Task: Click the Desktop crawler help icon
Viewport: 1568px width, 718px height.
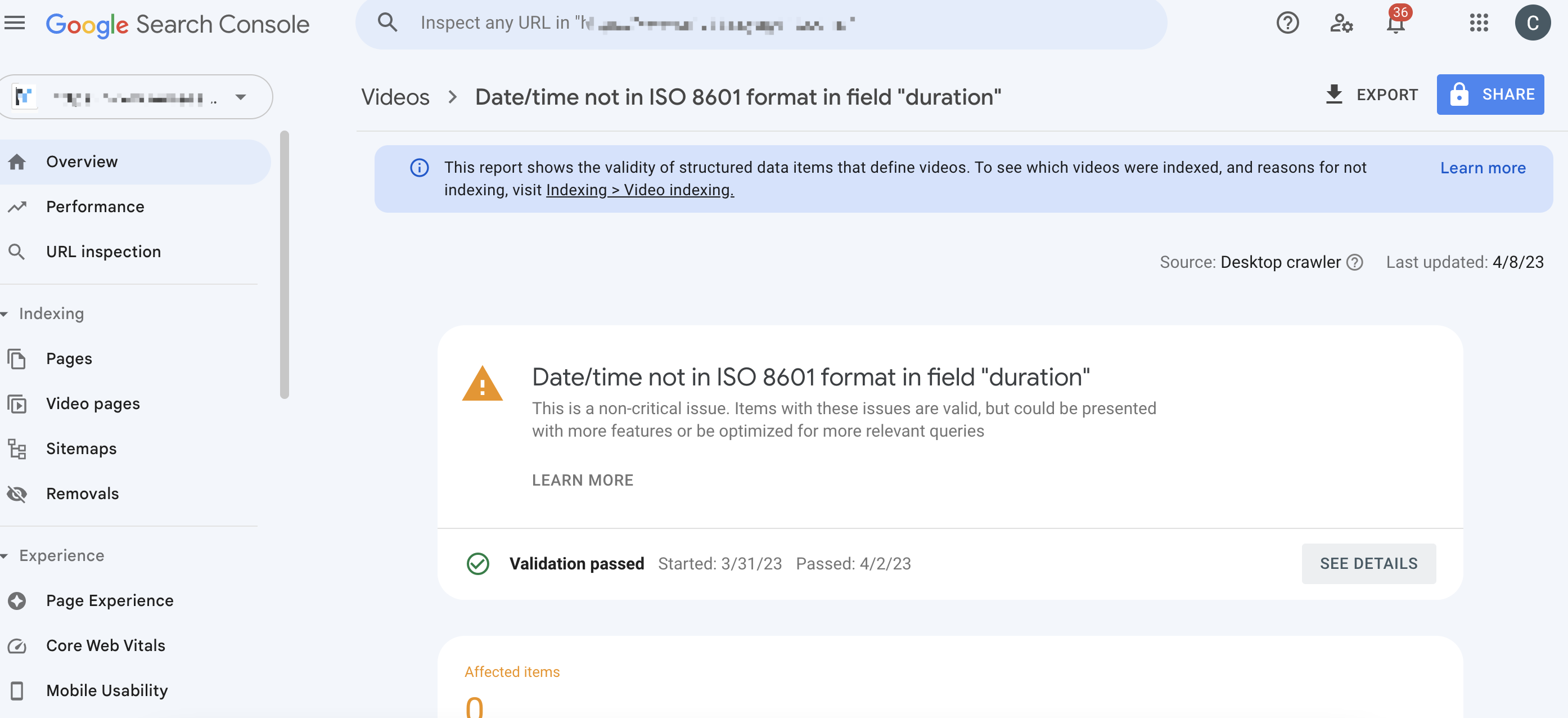Action: pyautogui.click(x=1354, y=262)
